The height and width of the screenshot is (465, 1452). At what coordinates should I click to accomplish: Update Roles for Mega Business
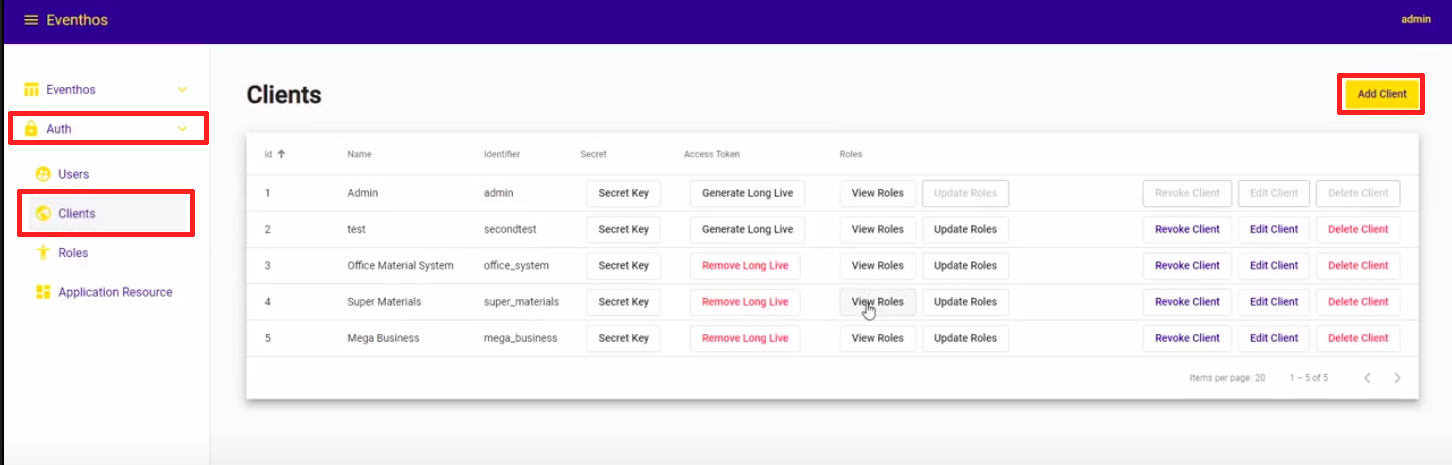click(965, 338)
